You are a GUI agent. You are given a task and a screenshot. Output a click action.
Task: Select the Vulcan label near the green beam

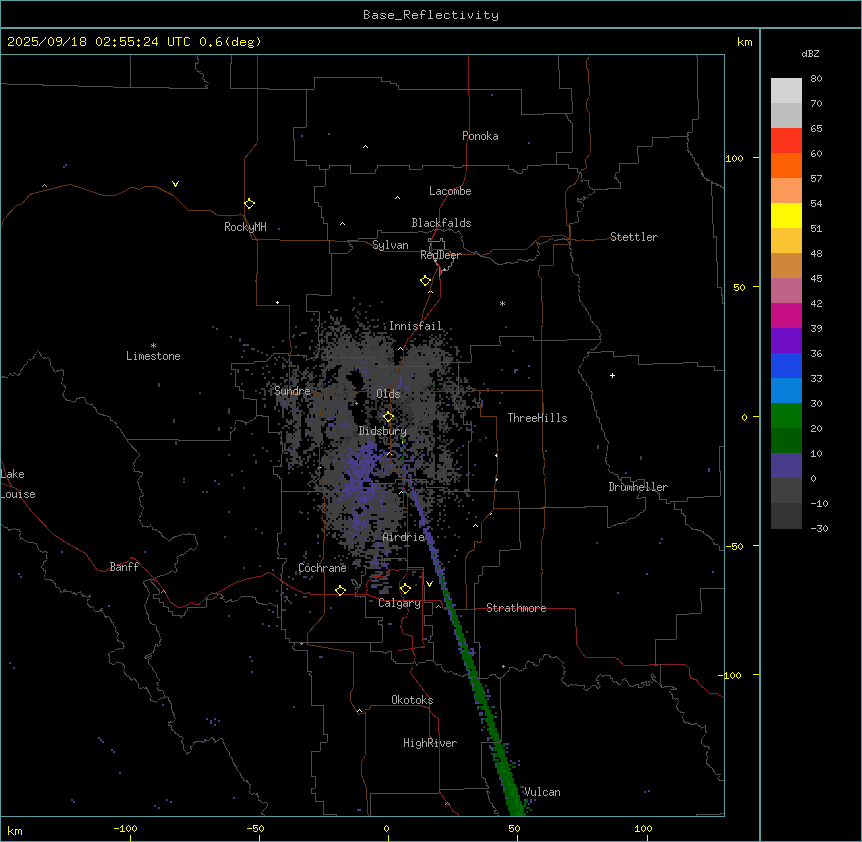tap(542, 792)
